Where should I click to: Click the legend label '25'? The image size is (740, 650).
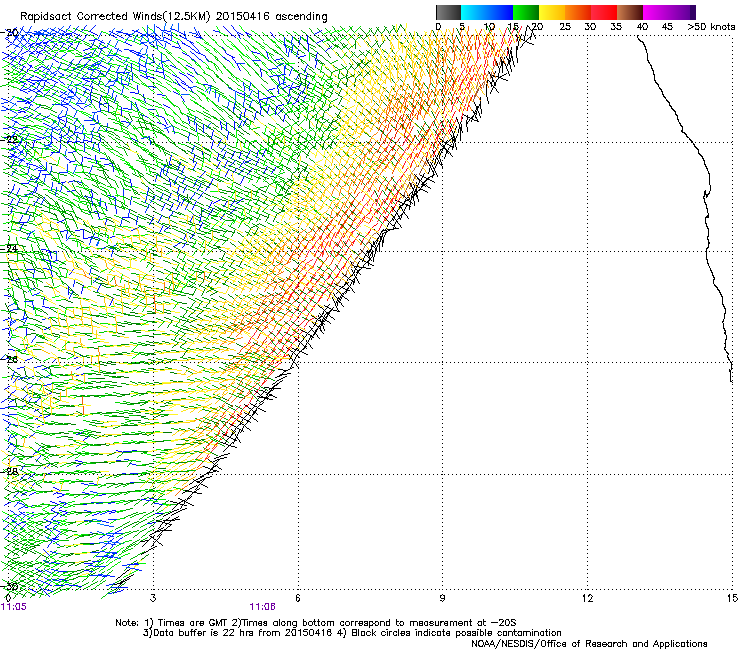tap(565, 27)
